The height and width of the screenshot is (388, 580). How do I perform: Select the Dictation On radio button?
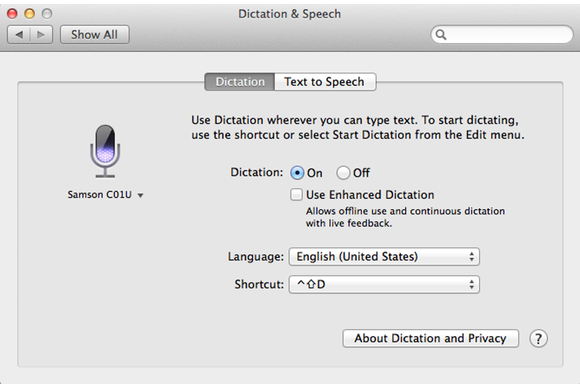pos(297,173)
